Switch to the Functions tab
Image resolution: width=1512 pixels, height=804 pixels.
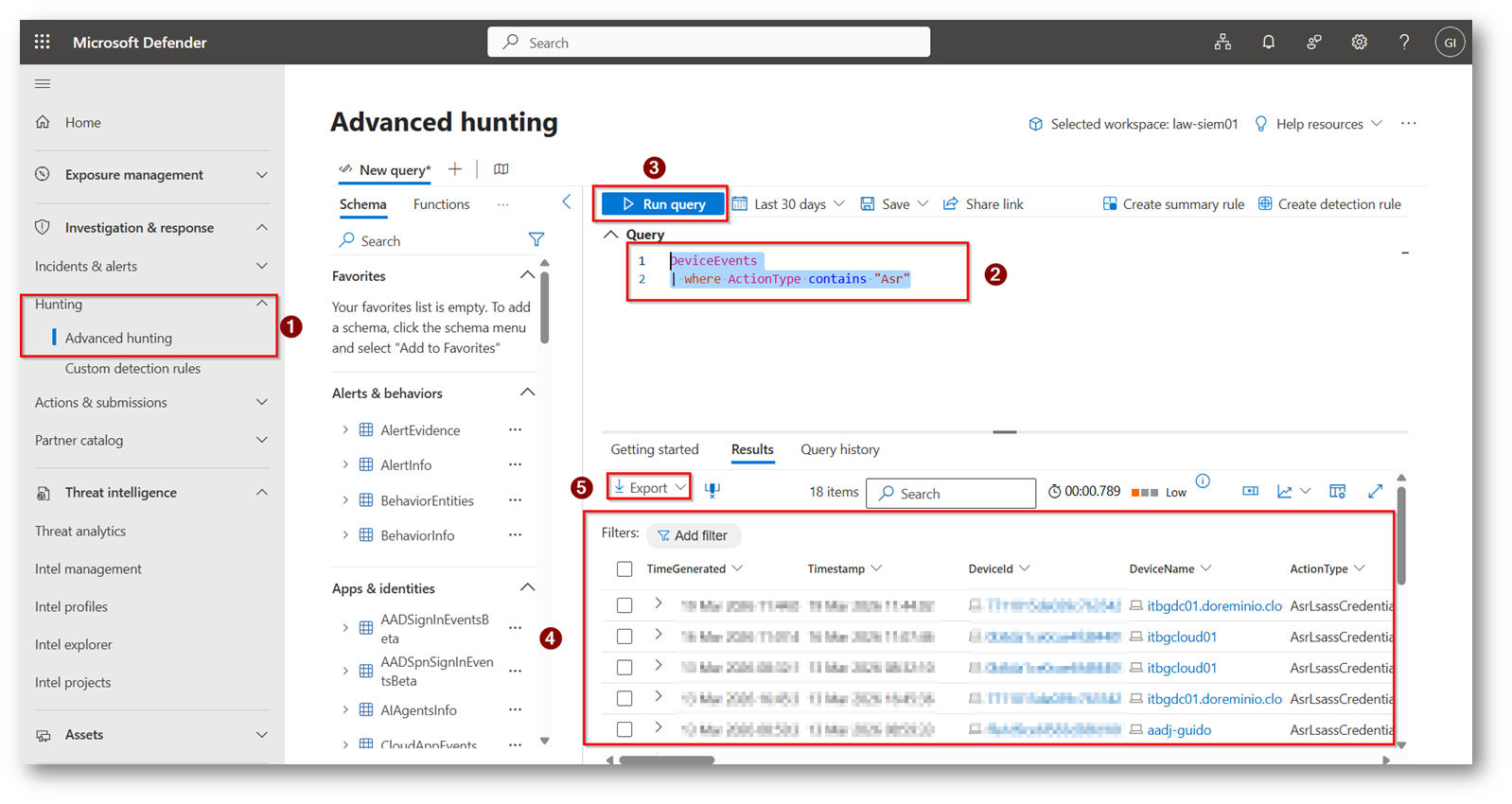(x=441, y=204)
